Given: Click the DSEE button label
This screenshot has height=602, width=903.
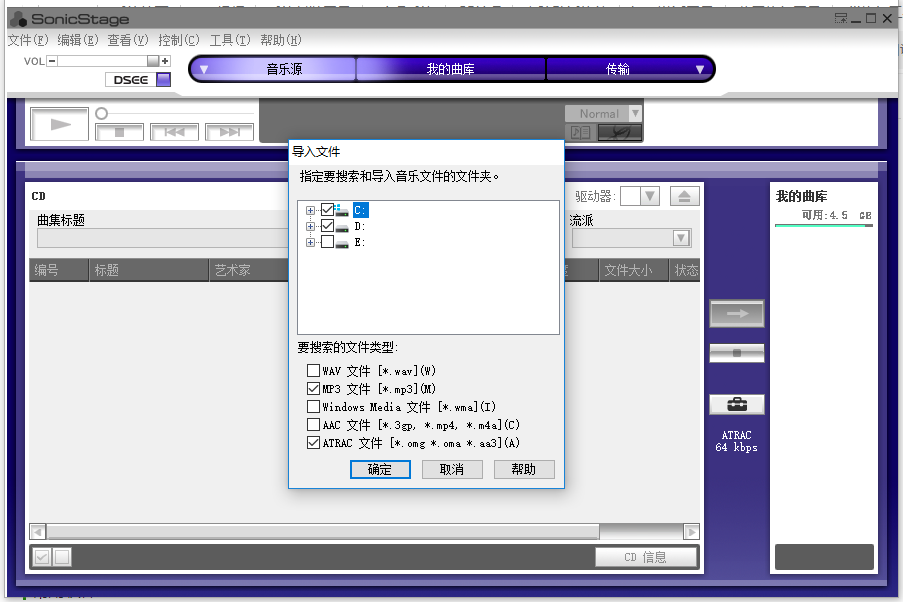Looking at the screenshot, I should (x=131, y=79).
